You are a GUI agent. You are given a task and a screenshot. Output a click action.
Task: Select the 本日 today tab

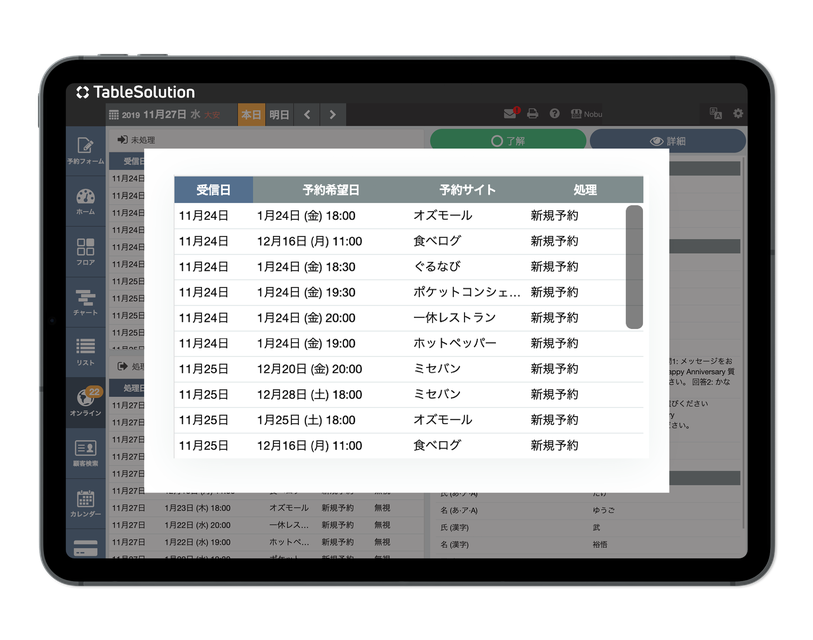251,115
